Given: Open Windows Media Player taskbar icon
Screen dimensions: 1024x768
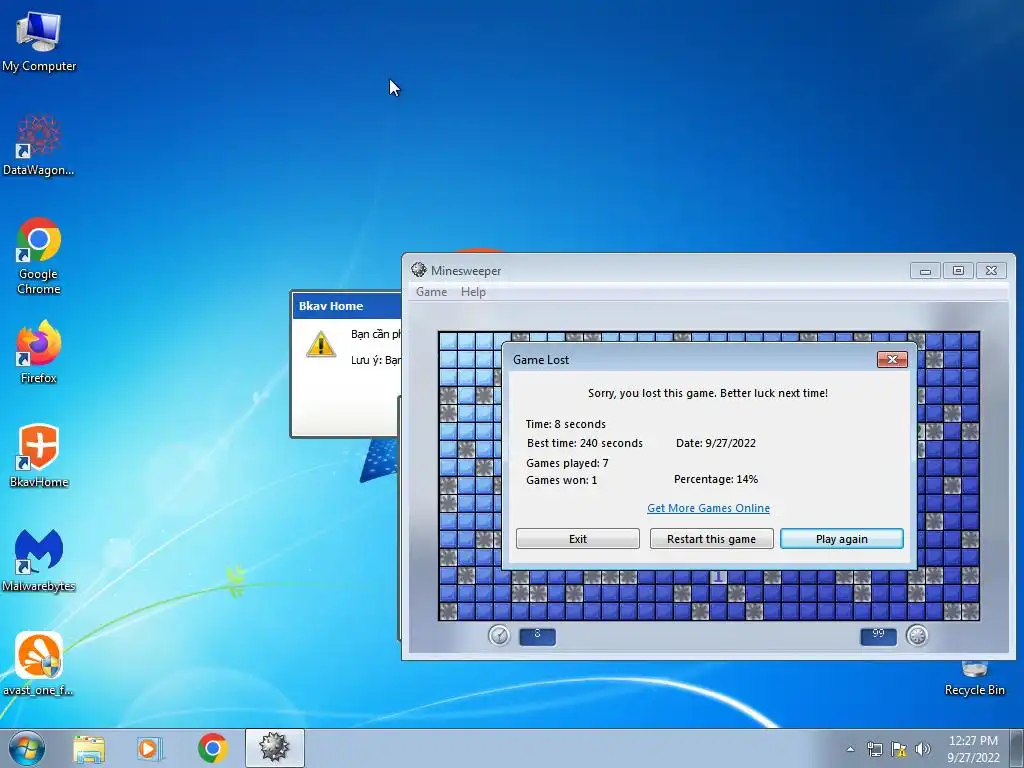Looking at the screenshot, I should [149, 748].
